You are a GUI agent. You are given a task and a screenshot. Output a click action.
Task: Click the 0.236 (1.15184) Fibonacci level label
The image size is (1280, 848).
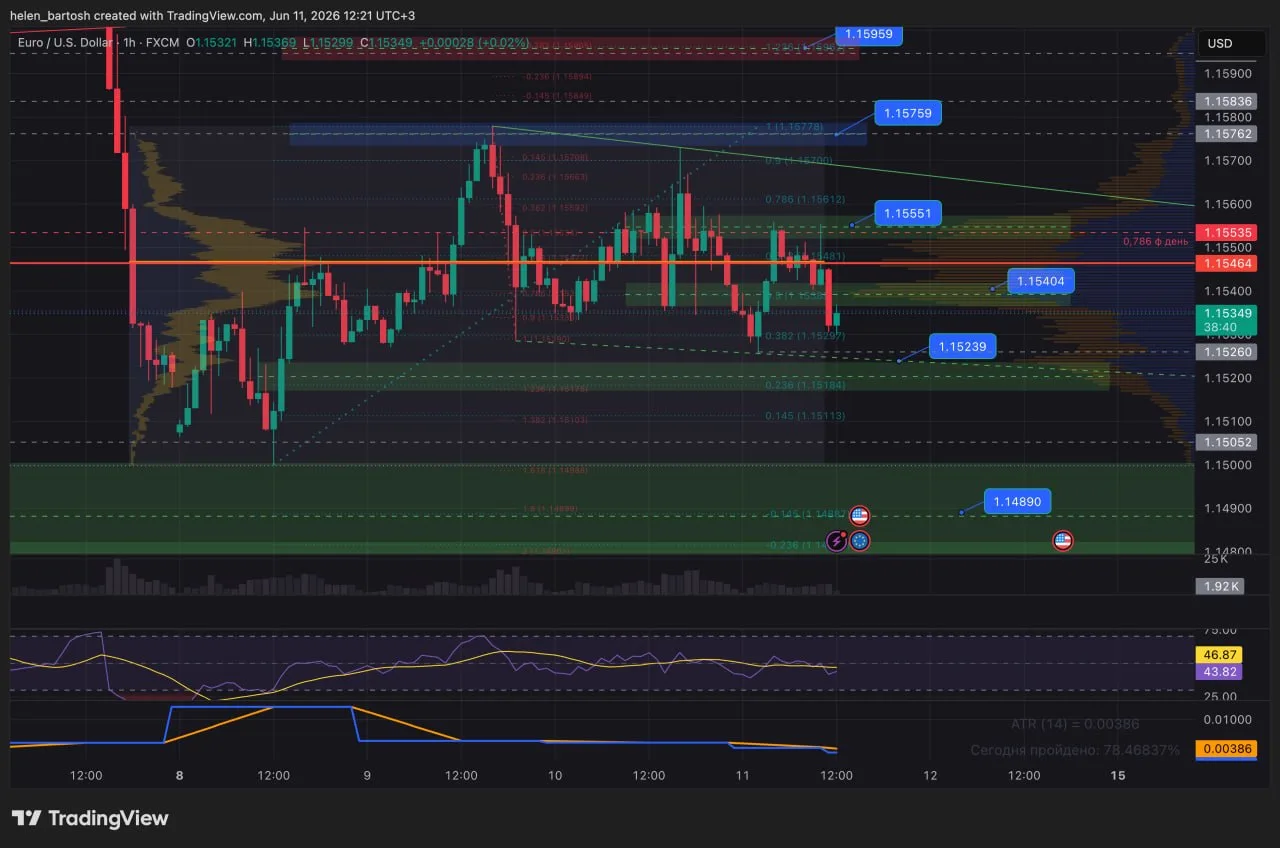click(x=805, y=385)
